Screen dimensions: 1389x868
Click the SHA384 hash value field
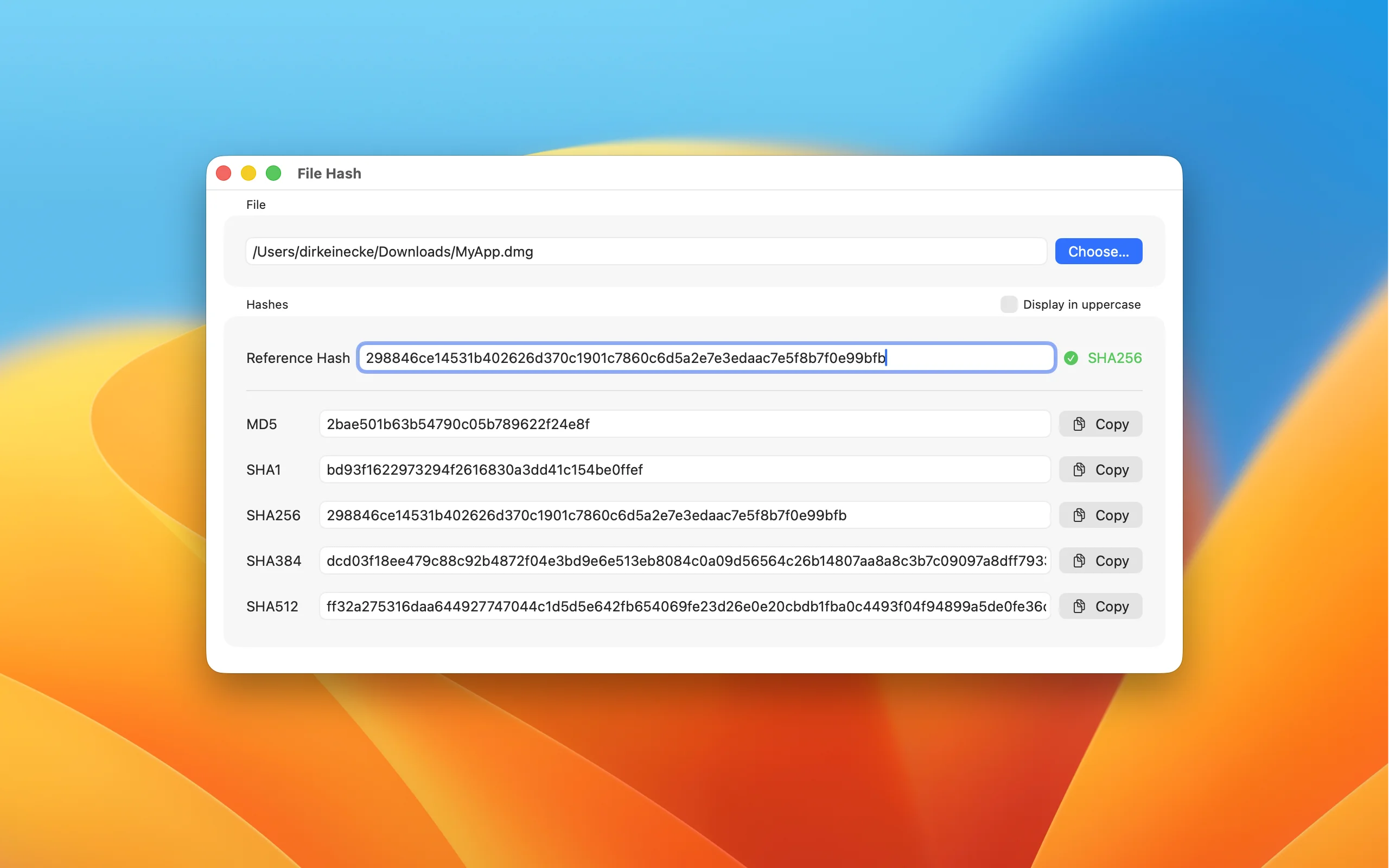(x=685, y=561)
